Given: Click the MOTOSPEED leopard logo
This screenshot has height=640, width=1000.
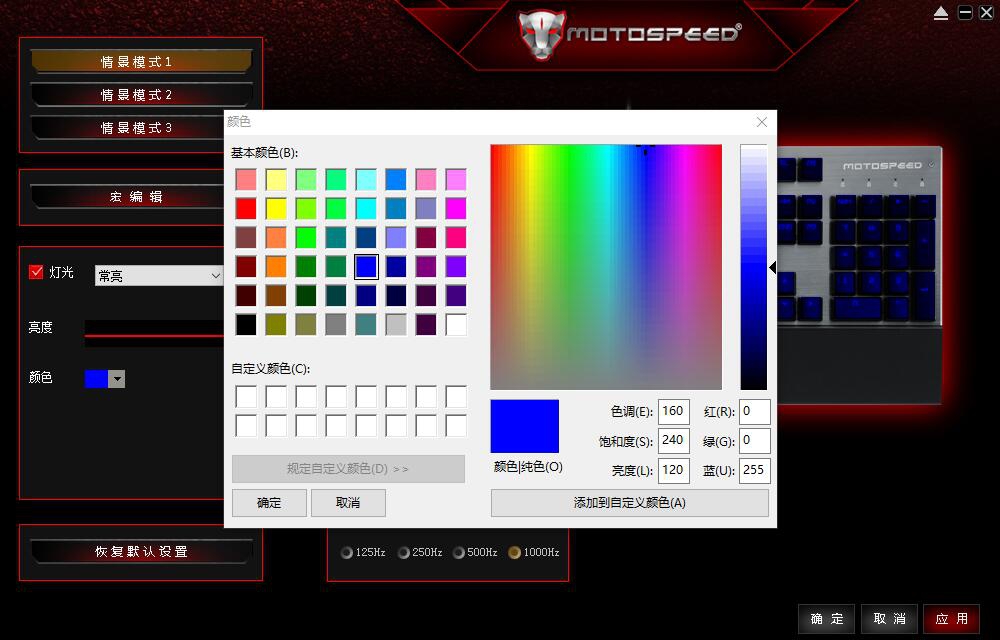Looking at the screenshot, I should click(x=541, y=33).
